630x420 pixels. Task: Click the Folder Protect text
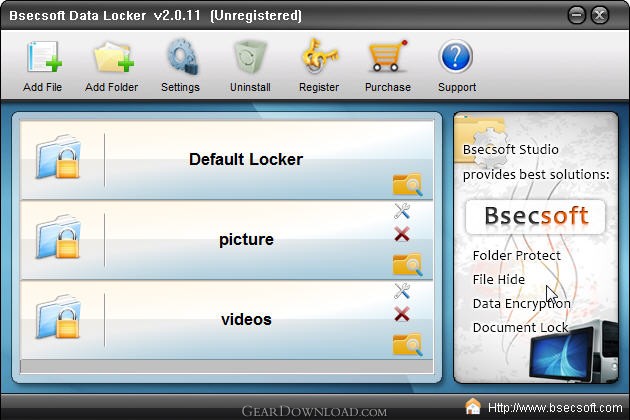(x=516, y=255)
